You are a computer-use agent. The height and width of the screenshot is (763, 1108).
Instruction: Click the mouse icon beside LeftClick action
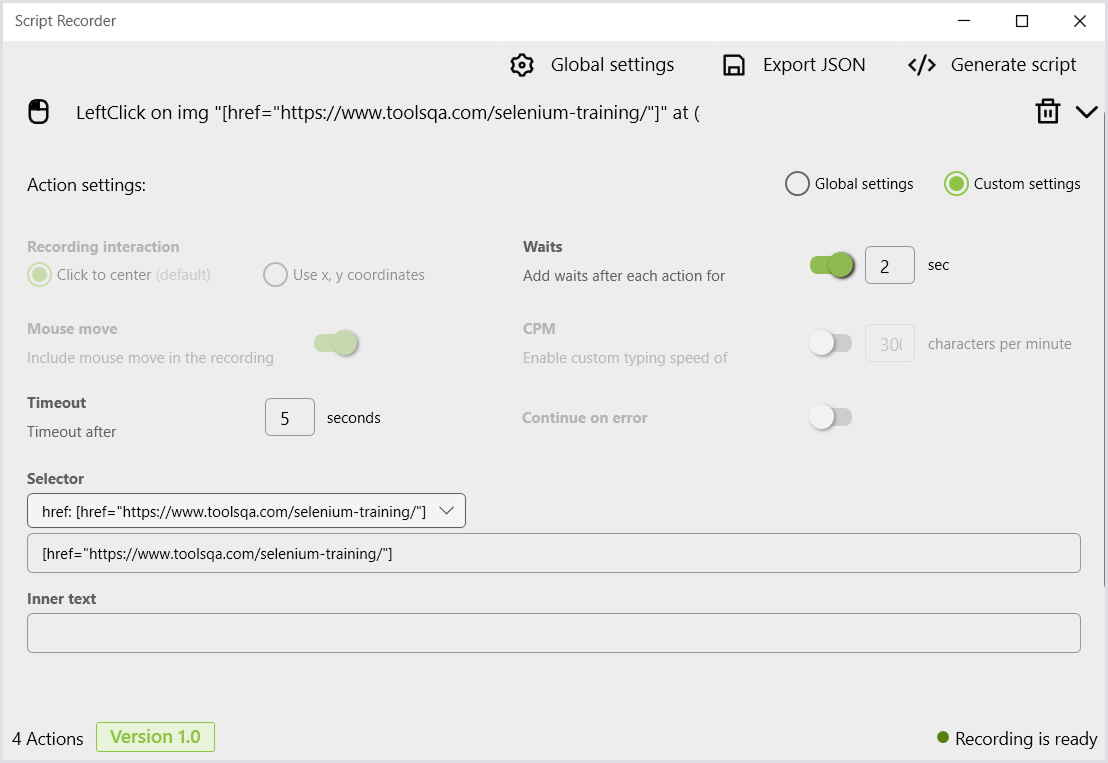pos(39,112)
